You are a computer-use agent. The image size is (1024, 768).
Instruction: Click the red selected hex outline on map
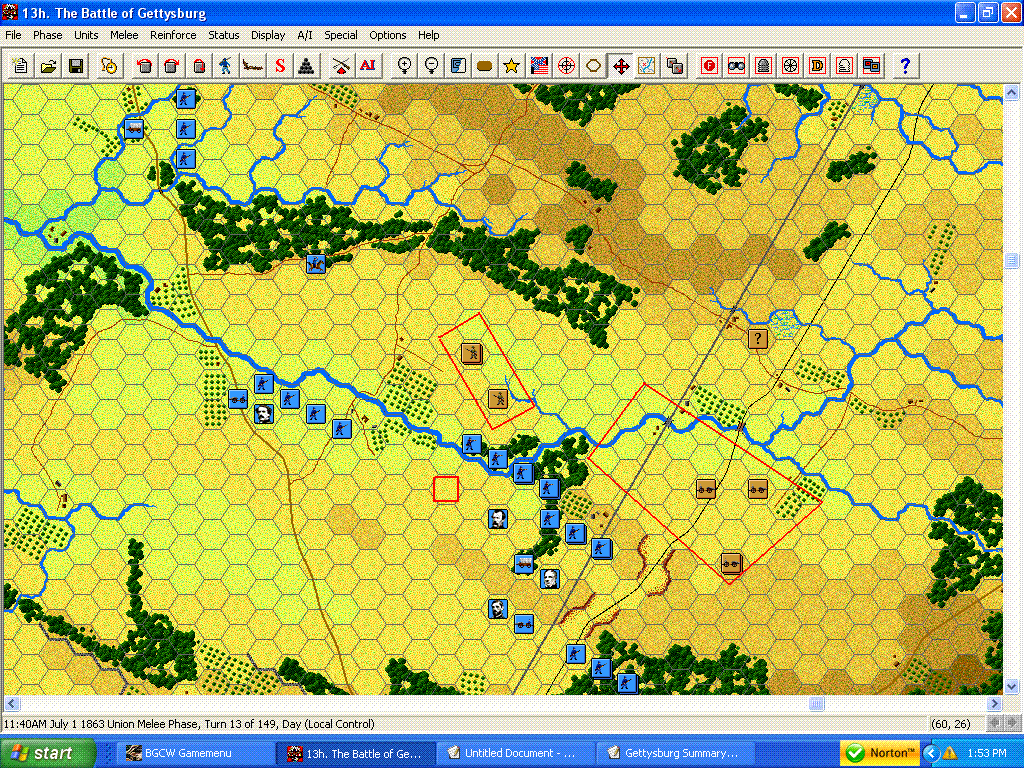point(446,489)
